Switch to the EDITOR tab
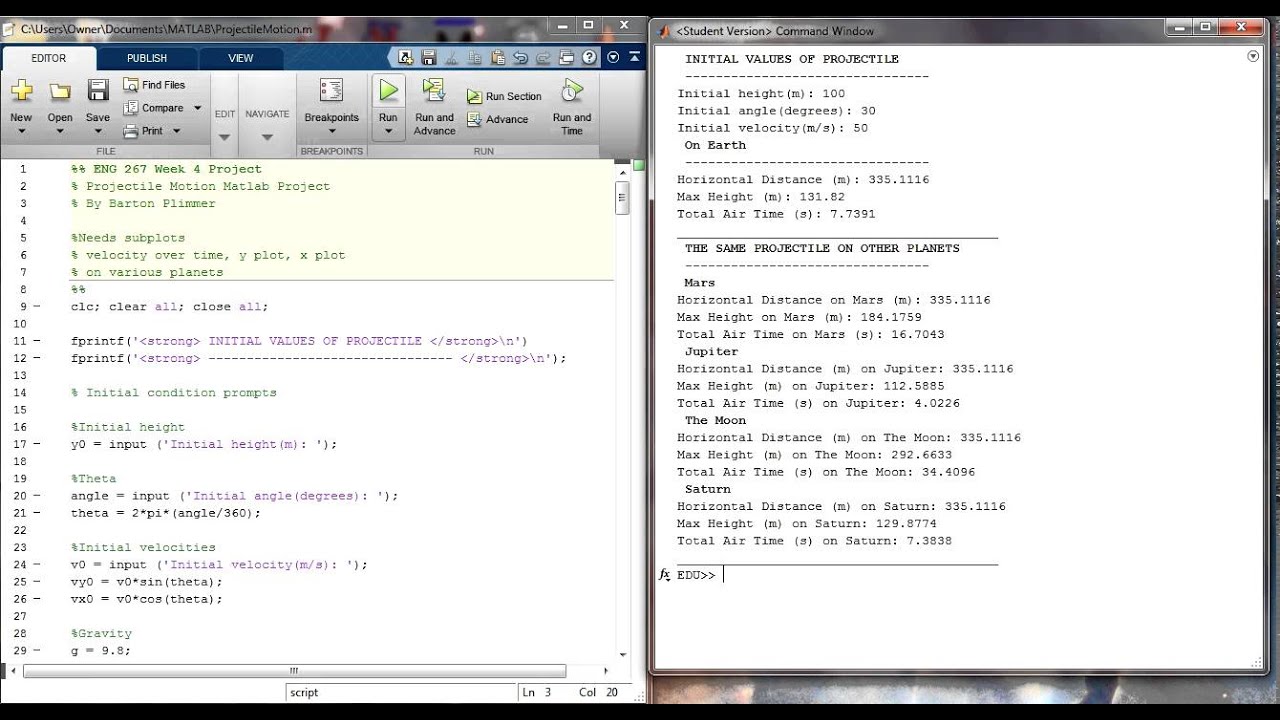This screenshot has width=1280, height=720. (48, 58)
